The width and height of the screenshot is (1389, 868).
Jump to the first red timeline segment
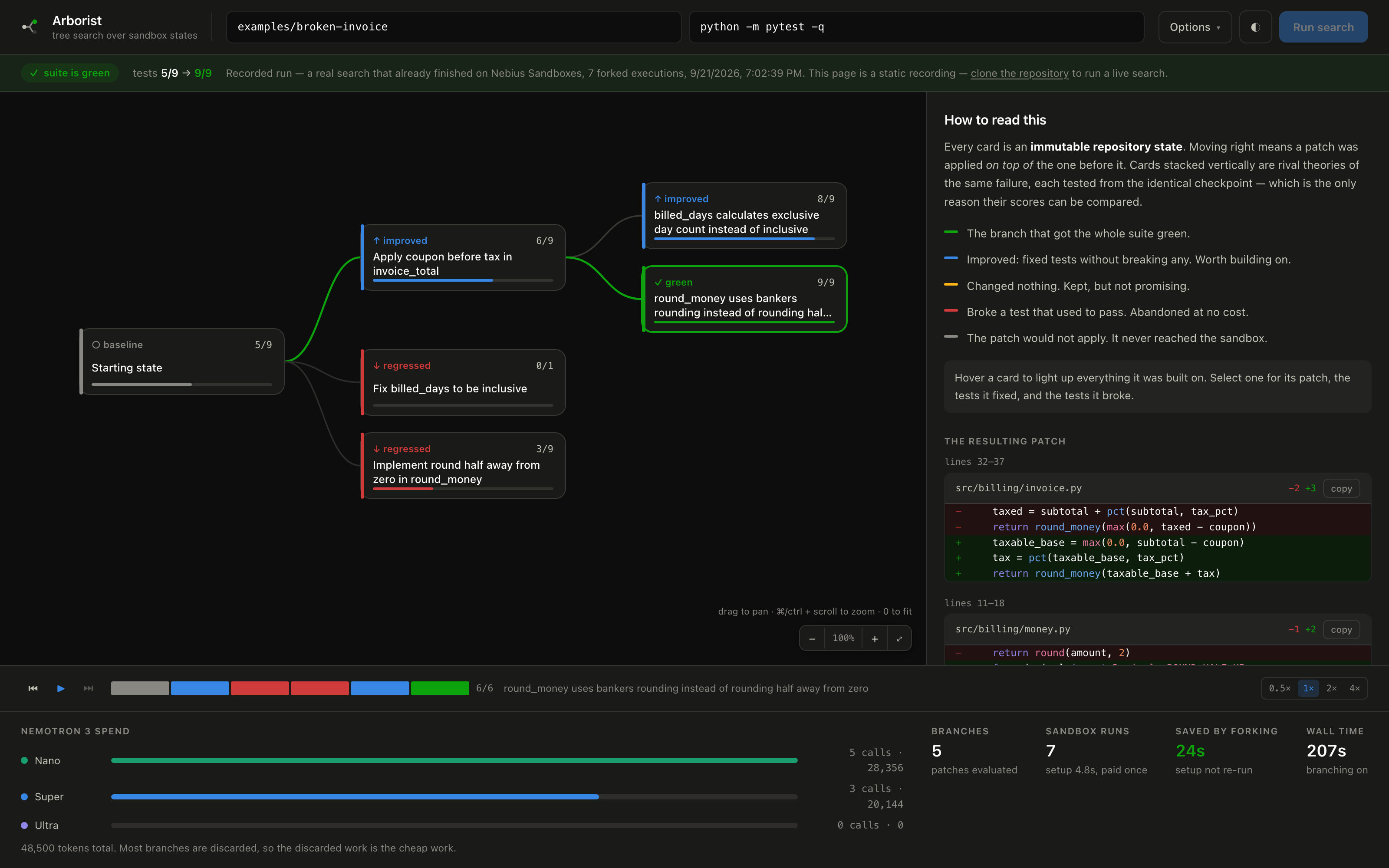click(260, 688)
